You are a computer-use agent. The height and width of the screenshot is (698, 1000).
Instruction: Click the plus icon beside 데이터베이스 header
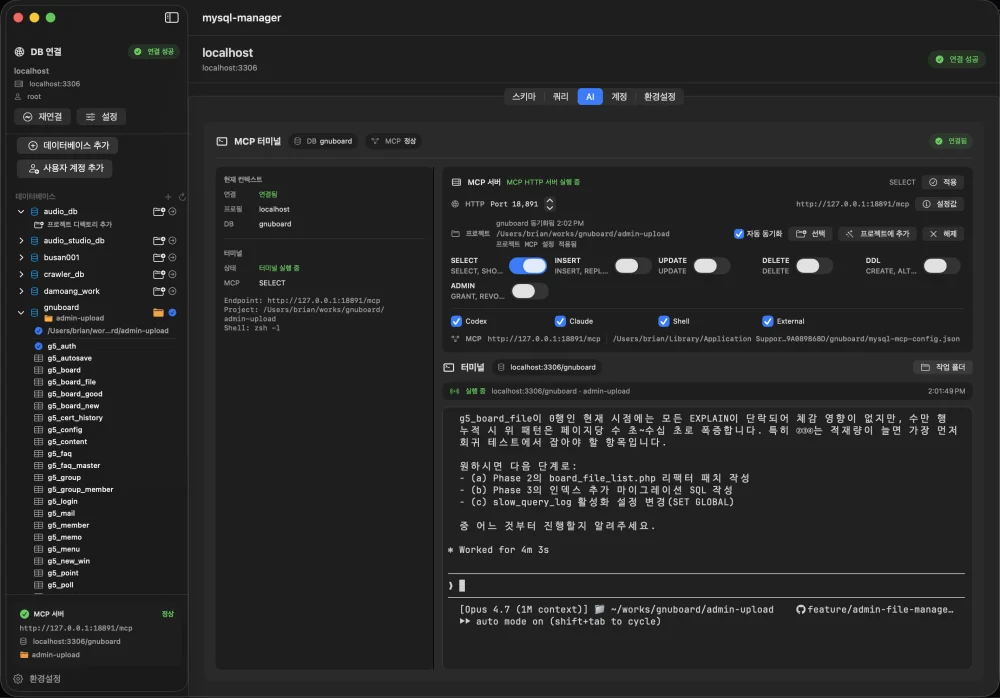pos(168,197)
